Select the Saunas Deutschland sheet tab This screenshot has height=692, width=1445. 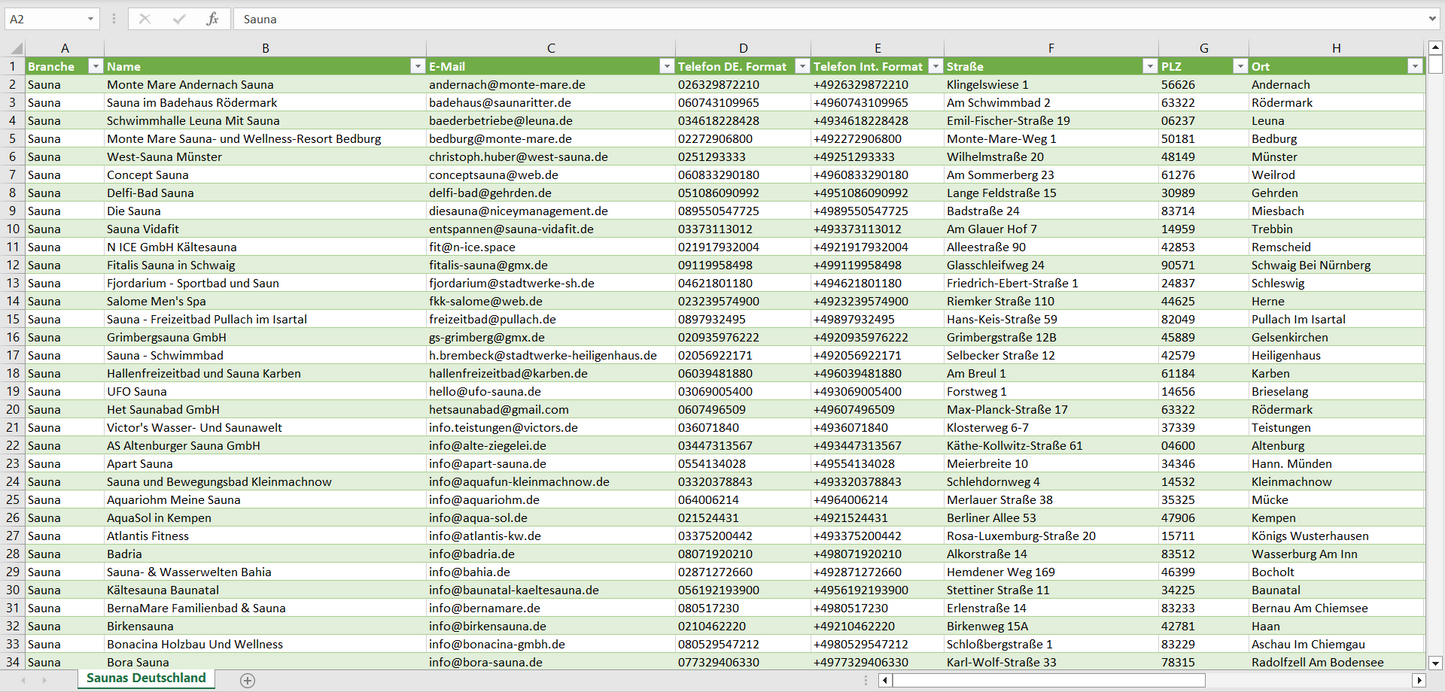[146, 678]
